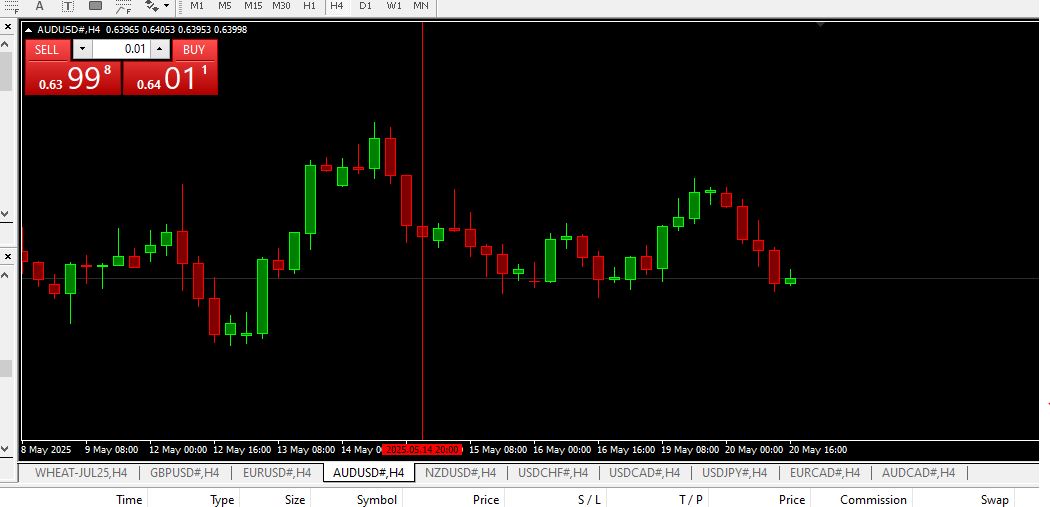
Task: Click the '13 May 08:00' time axis label
Action: coord(307,449)
